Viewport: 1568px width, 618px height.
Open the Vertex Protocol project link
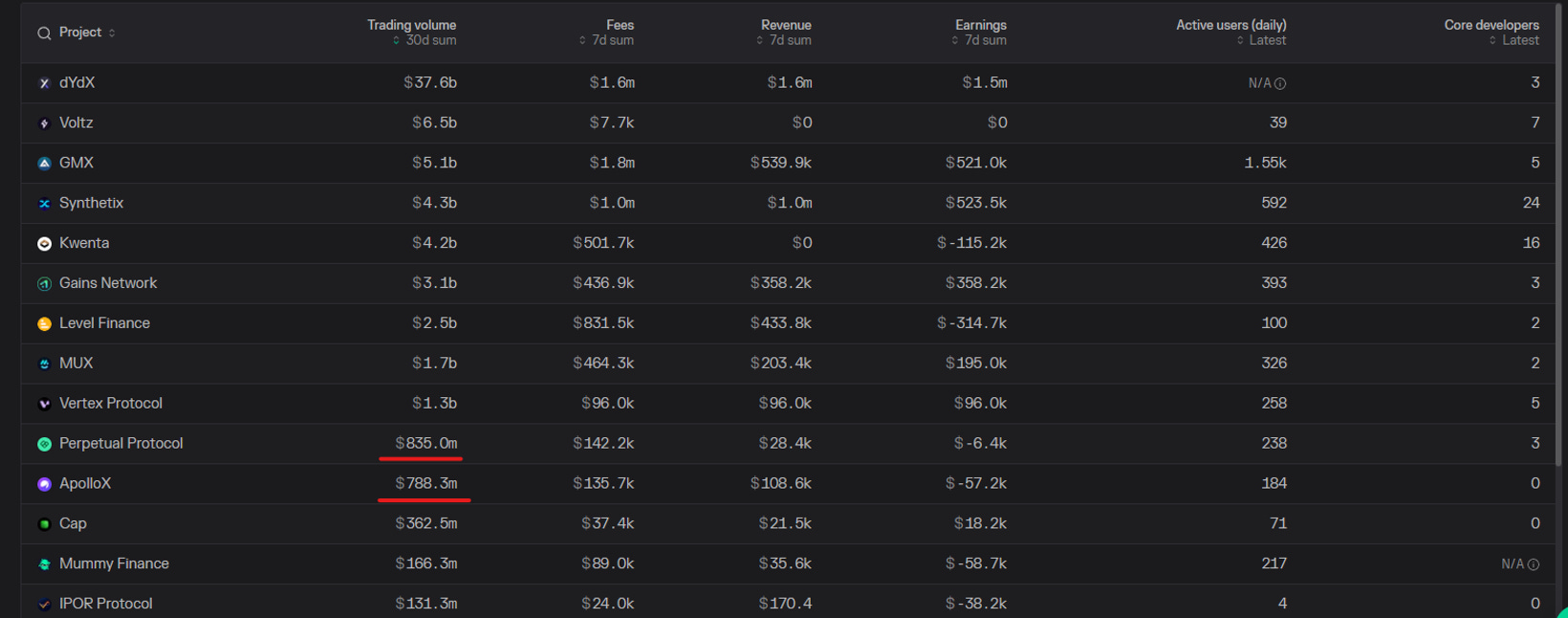tap(111, 405)
